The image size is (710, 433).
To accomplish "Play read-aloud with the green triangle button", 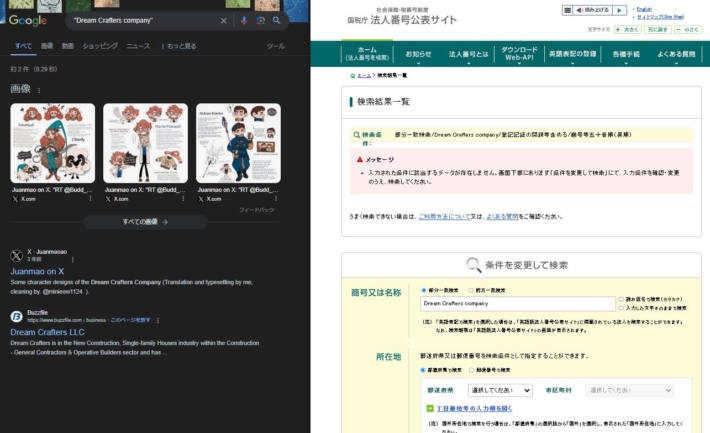I will 619,10.
